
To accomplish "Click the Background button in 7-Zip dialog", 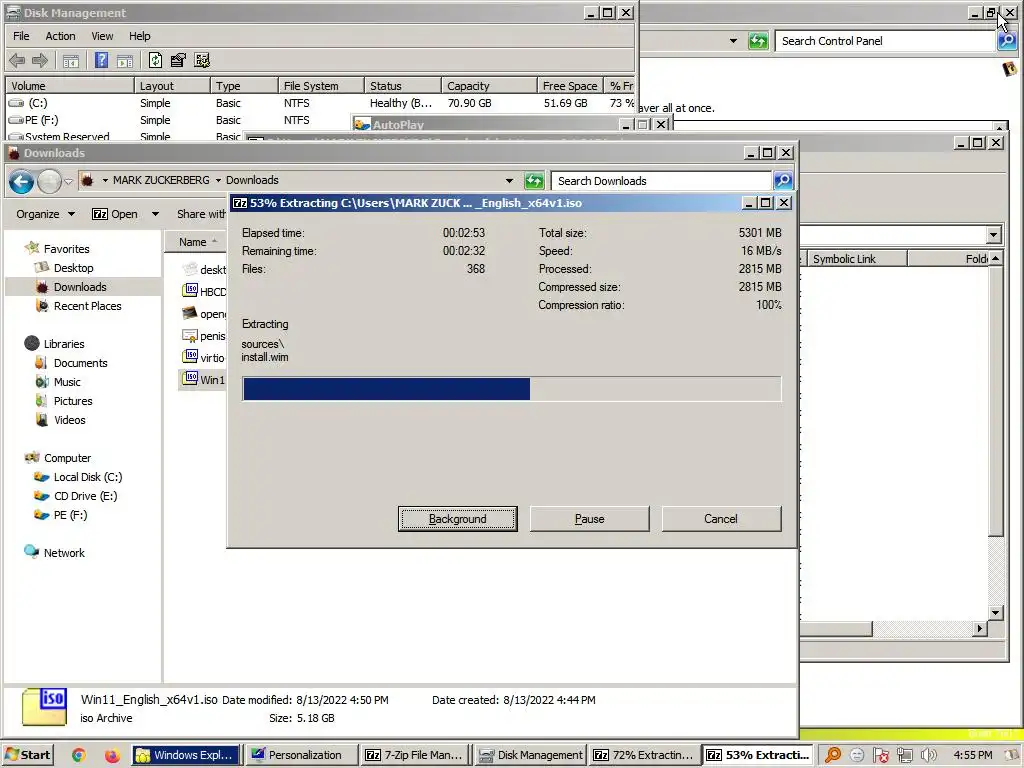I will [x=458, y=519].
